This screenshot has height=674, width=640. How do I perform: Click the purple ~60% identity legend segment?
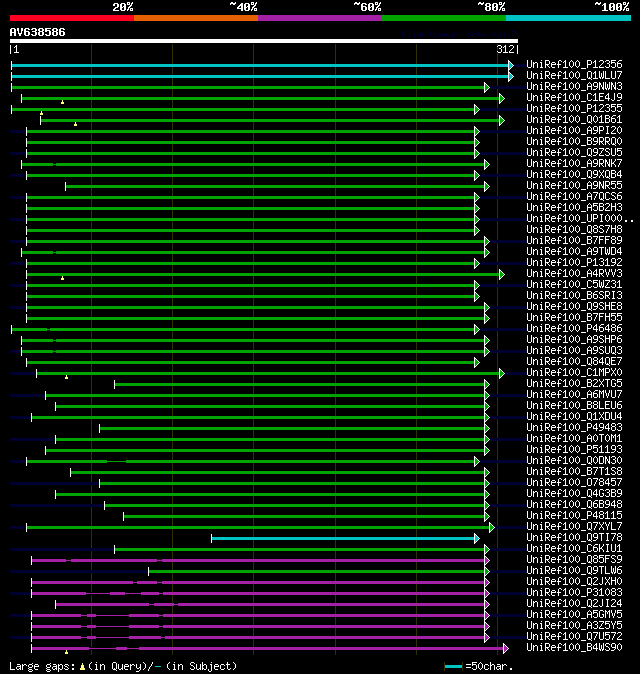coord(320,18)
